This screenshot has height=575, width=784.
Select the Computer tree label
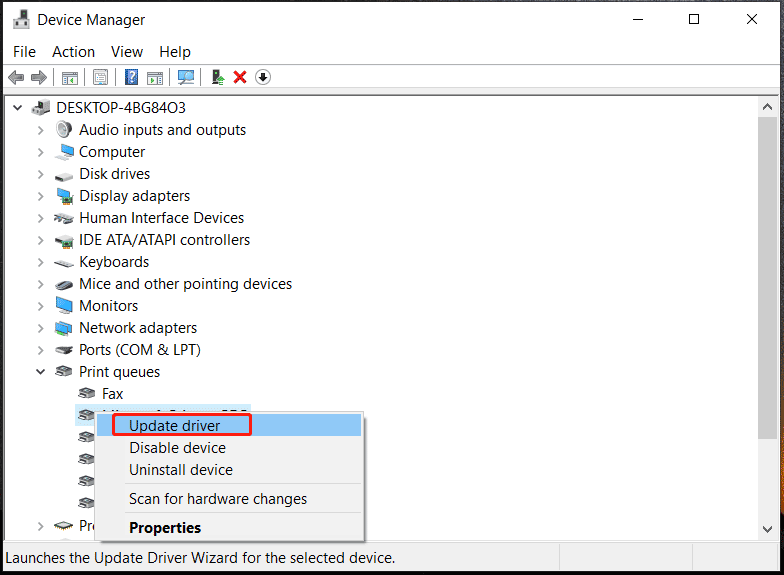tap(112, 152)
